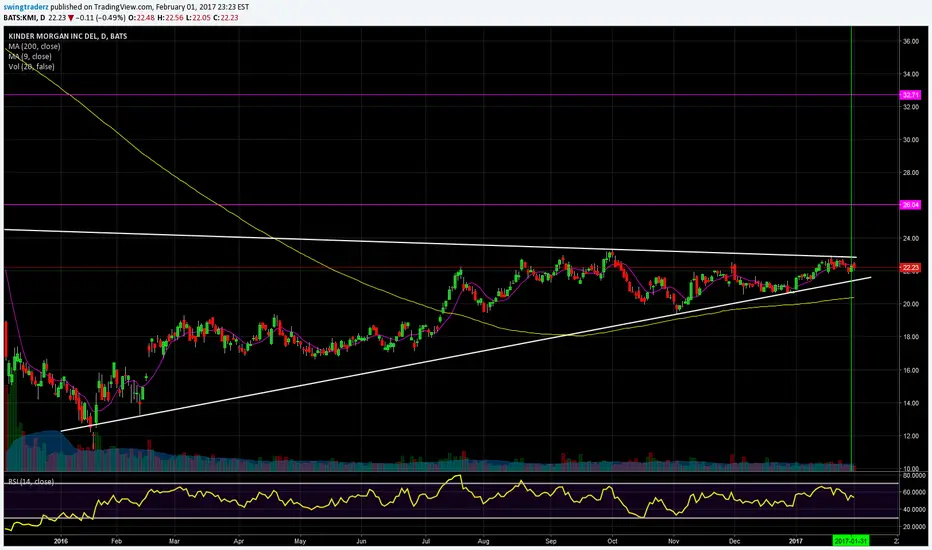Click the -0.11 (-0.49%) change text

(x=100, y=18)
